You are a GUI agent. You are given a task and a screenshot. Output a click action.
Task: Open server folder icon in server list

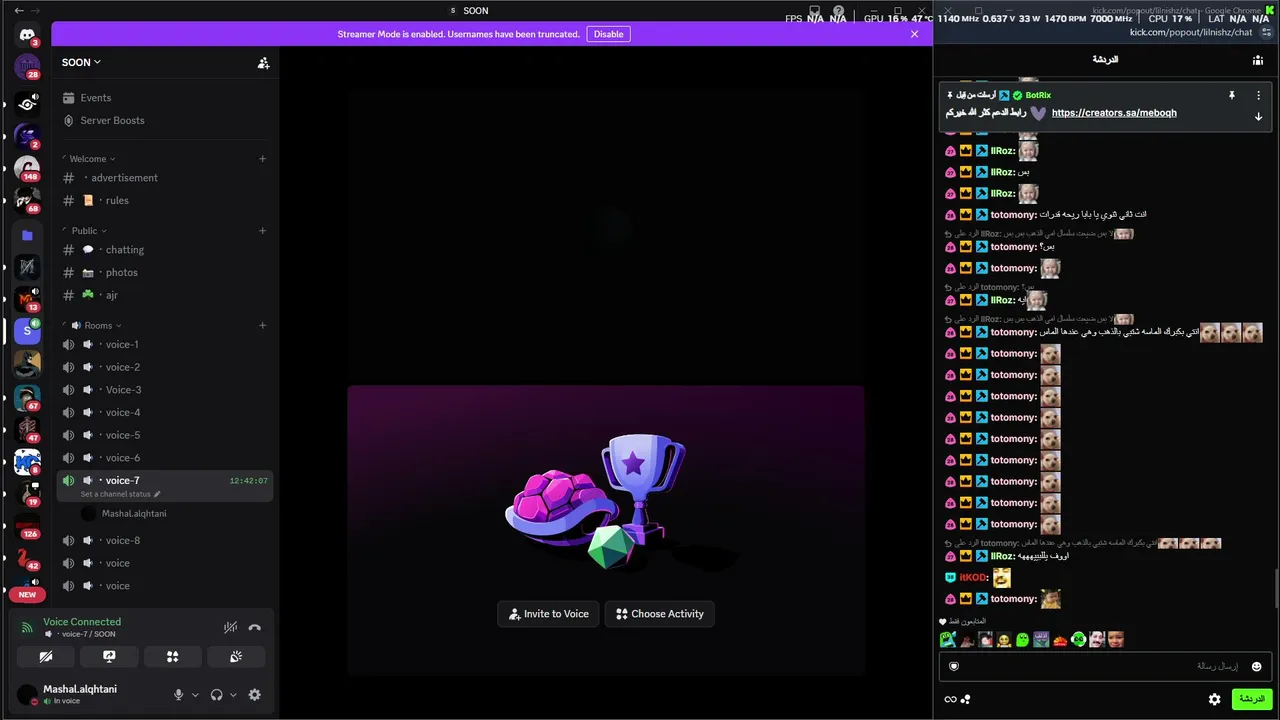tap(27, 235)
